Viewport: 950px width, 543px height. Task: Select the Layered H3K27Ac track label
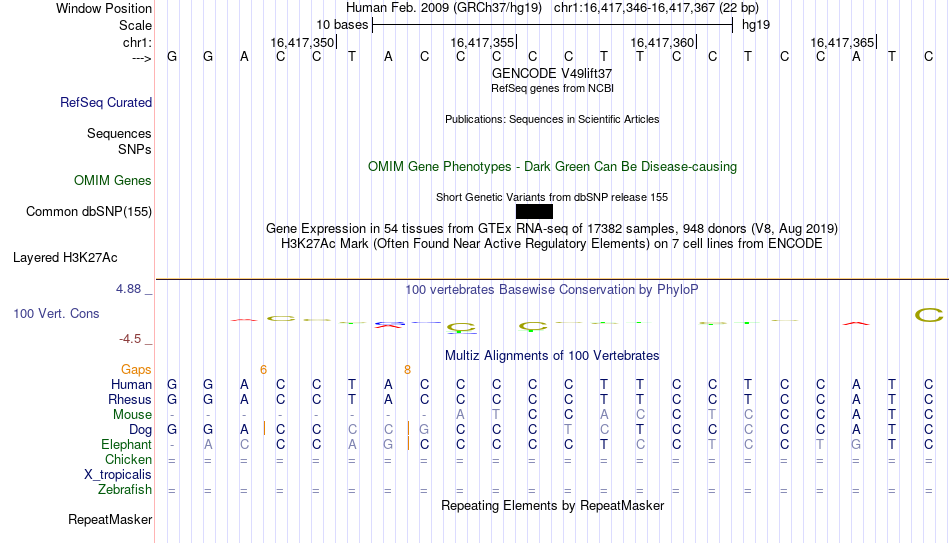(65, 258)
